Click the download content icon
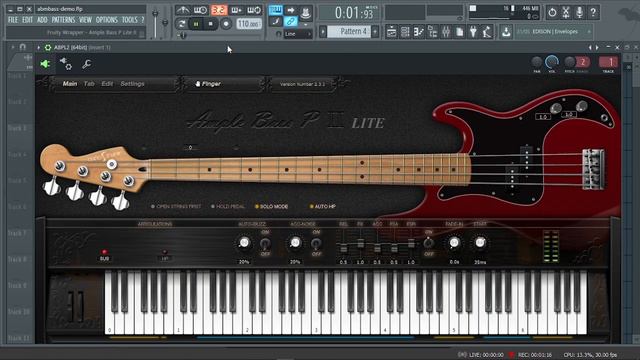Screen dimensions: 640x360 click(x=506, y=31)
